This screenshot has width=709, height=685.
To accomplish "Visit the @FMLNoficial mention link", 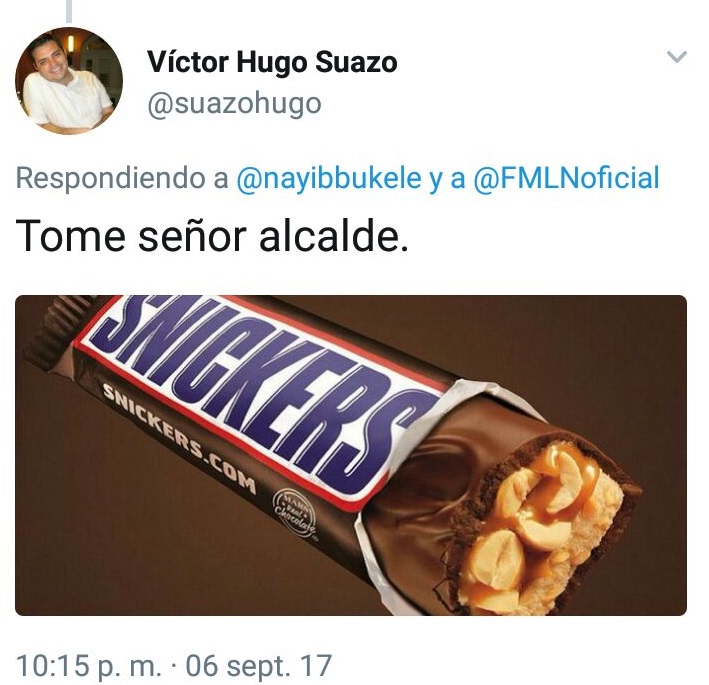I will [x=567, y=178].
